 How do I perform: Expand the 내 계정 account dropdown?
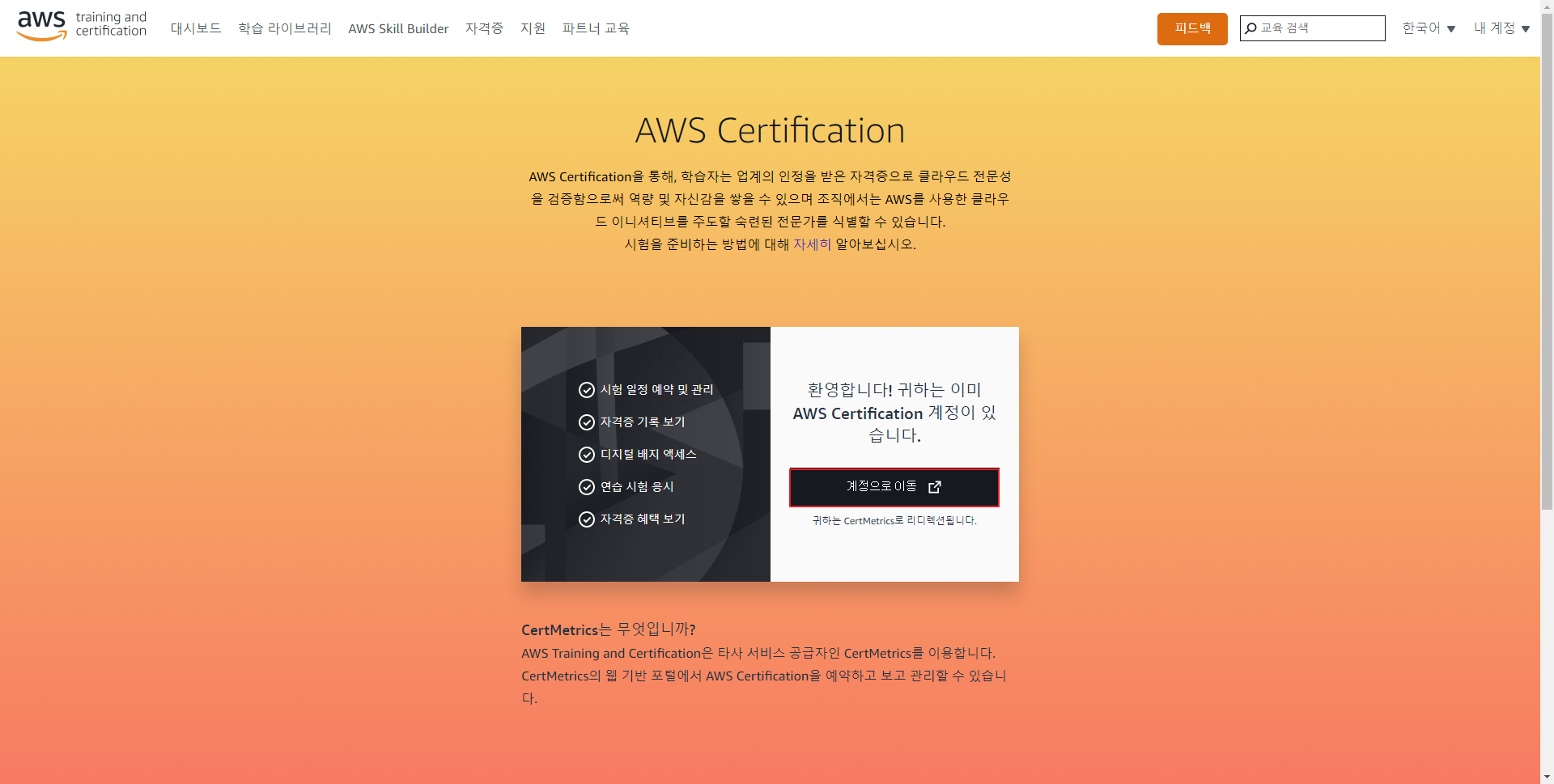click(x=1501, y=28)
